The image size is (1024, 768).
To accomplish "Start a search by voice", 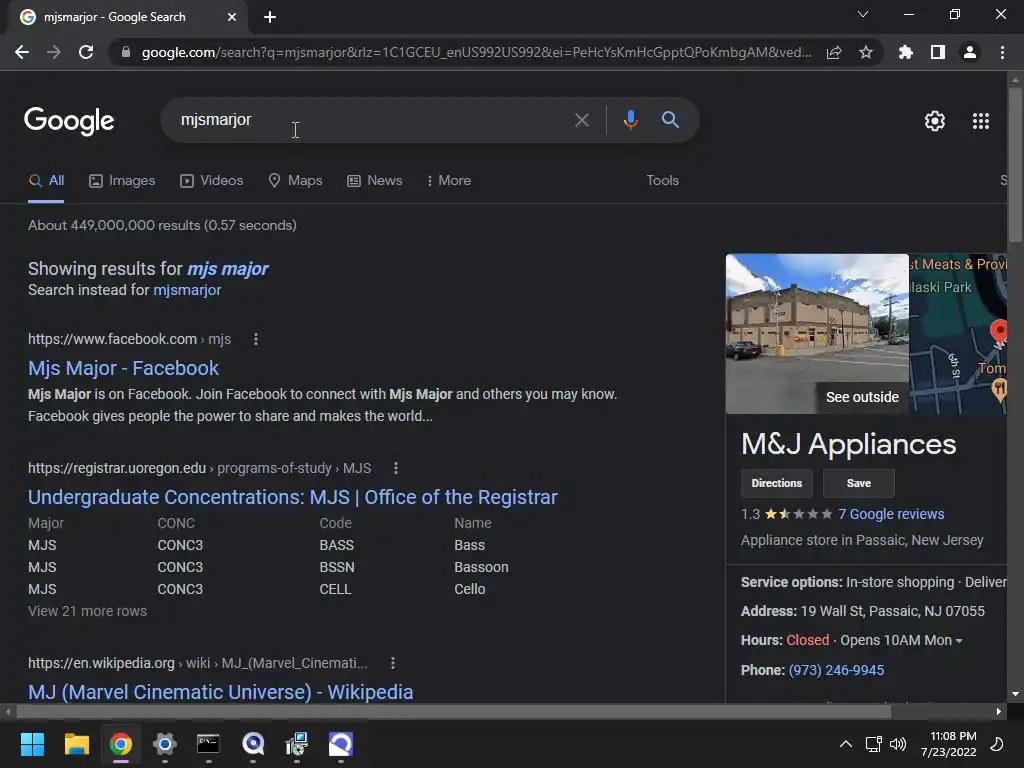I will pyautogui.click(x=630, y=120).
